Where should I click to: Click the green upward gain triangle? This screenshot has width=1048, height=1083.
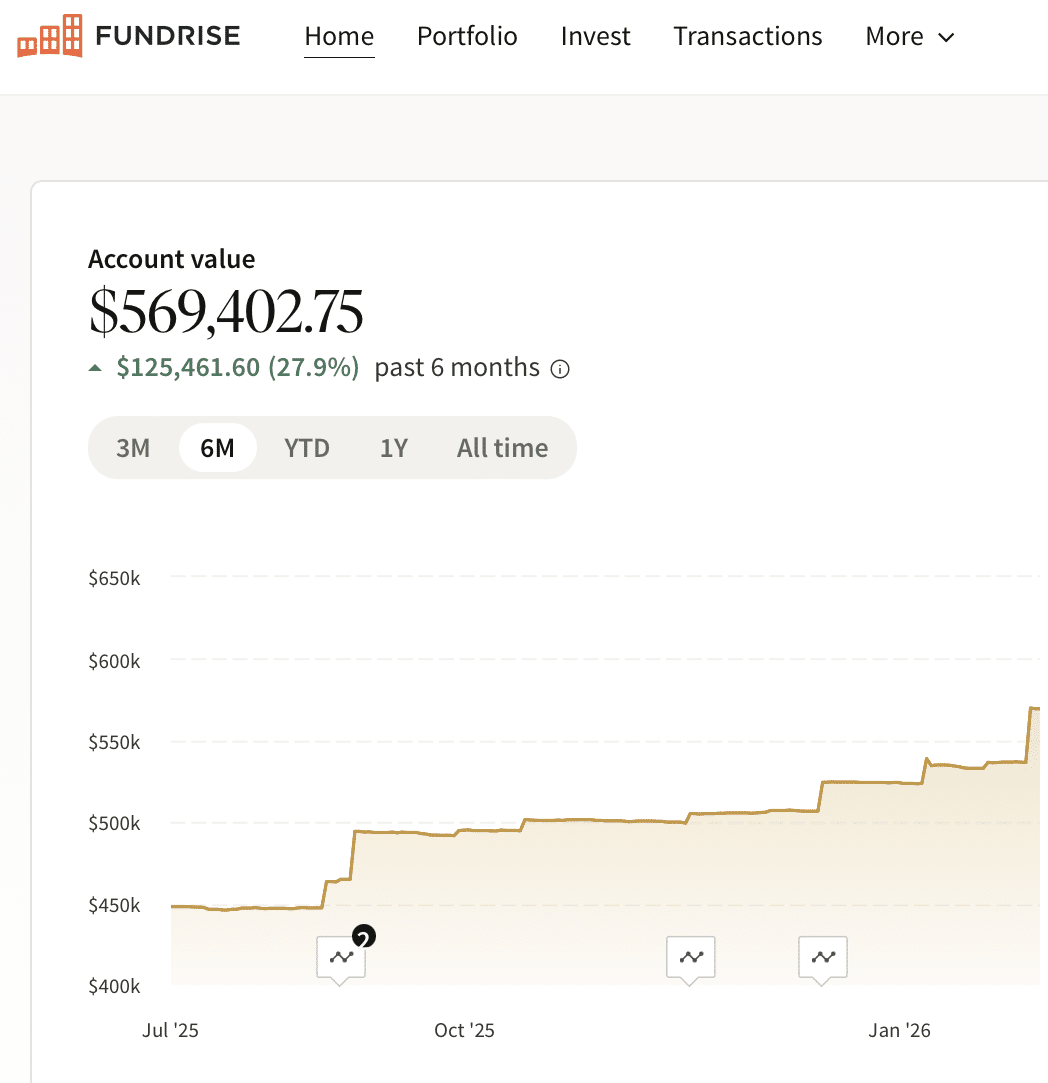[95, 366]
